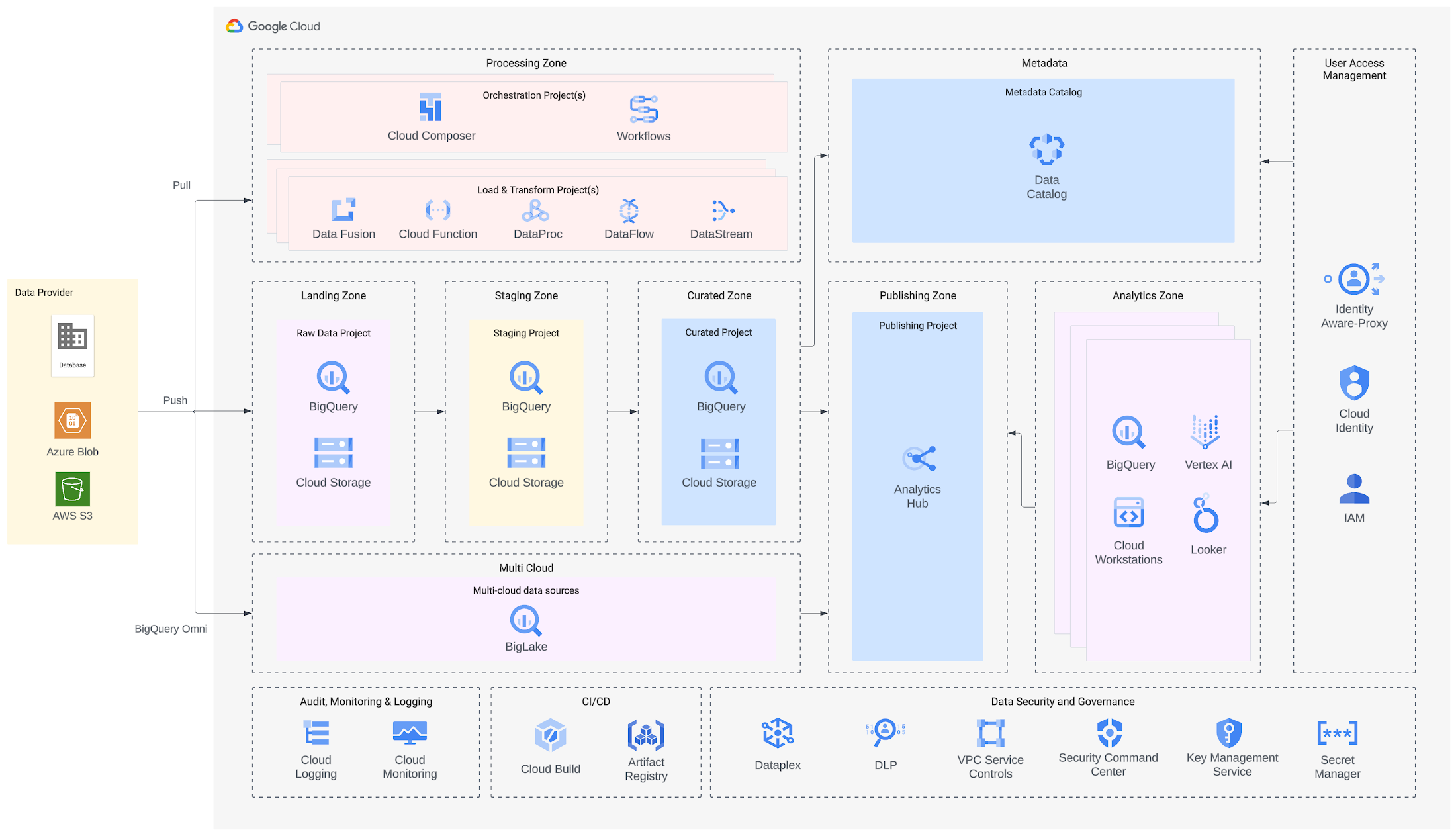Click the Publishing Zone title
The width and height of the screenshot is (1456, 836).
pyautogui.click(x=918, y=295)
